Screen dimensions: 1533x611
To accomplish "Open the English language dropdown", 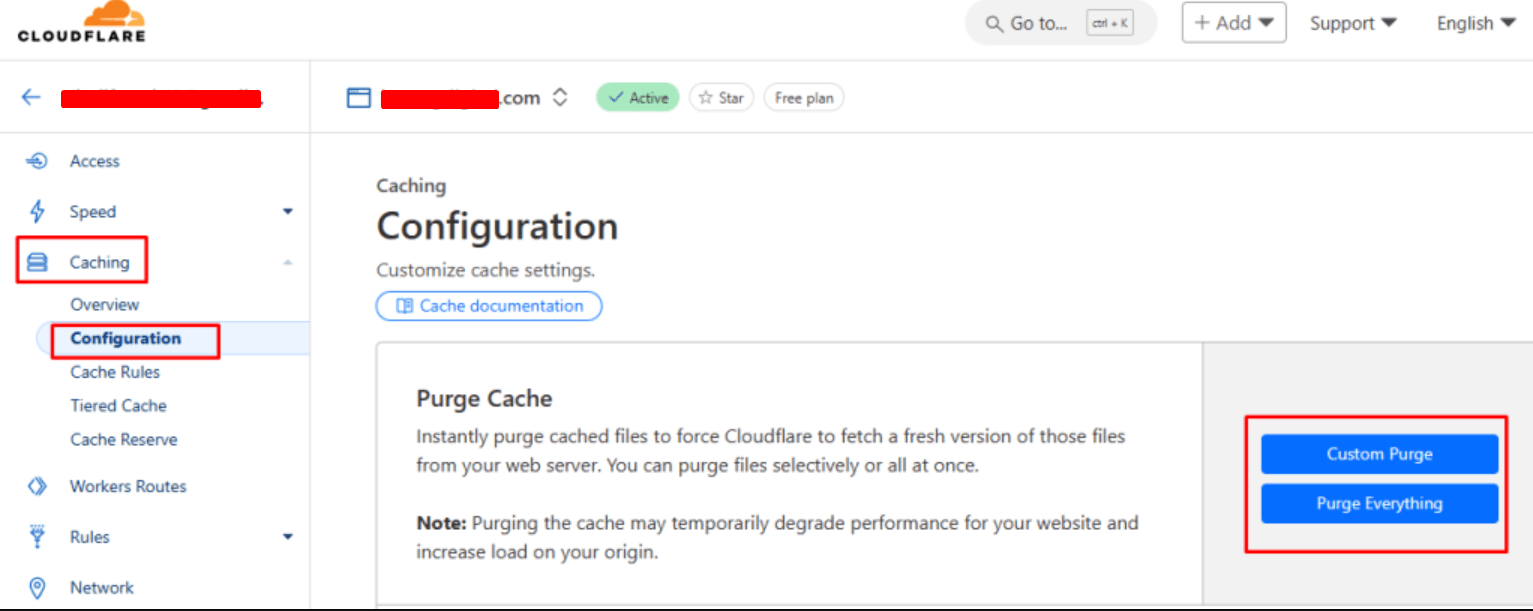I will pyautogui.click(x=1476, y=23).
